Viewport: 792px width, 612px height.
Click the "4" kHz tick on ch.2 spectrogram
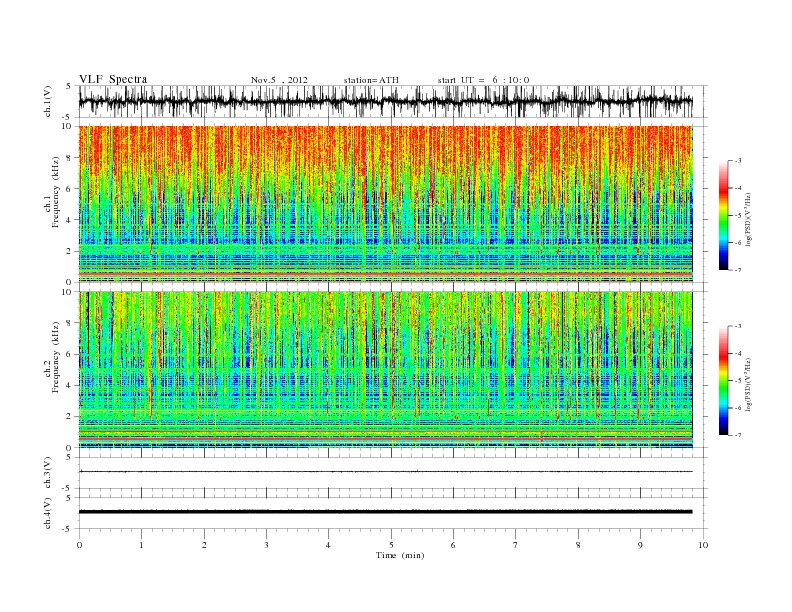[69, 386]
